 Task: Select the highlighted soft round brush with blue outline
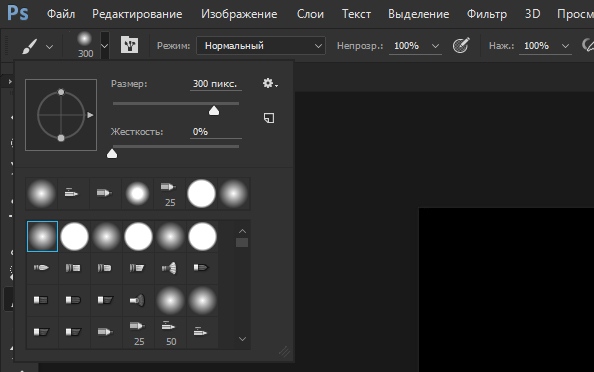coord(42,236)
